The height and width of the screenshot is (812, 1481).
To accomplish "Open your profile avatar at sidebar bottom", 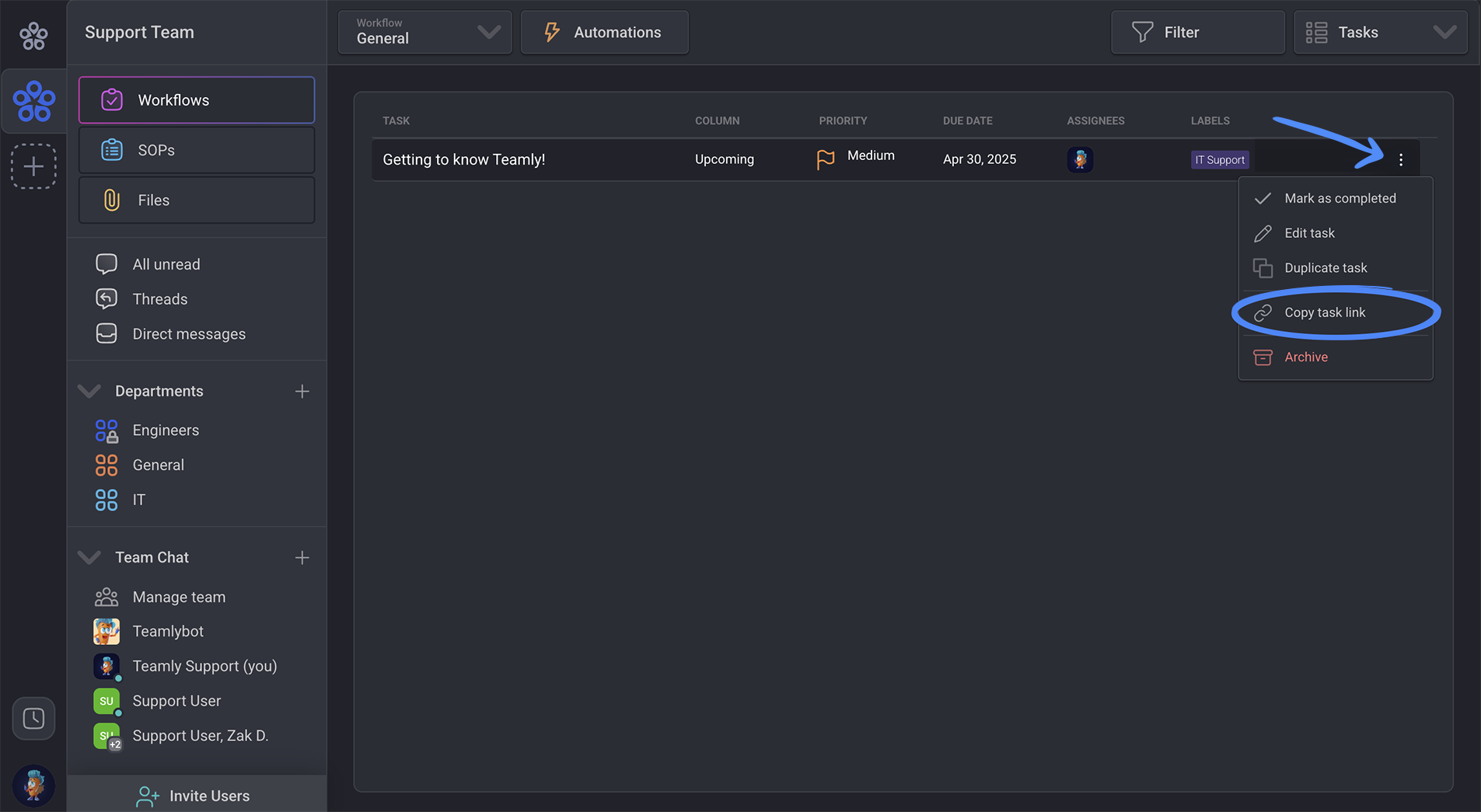I will click(x=33, y=784).
